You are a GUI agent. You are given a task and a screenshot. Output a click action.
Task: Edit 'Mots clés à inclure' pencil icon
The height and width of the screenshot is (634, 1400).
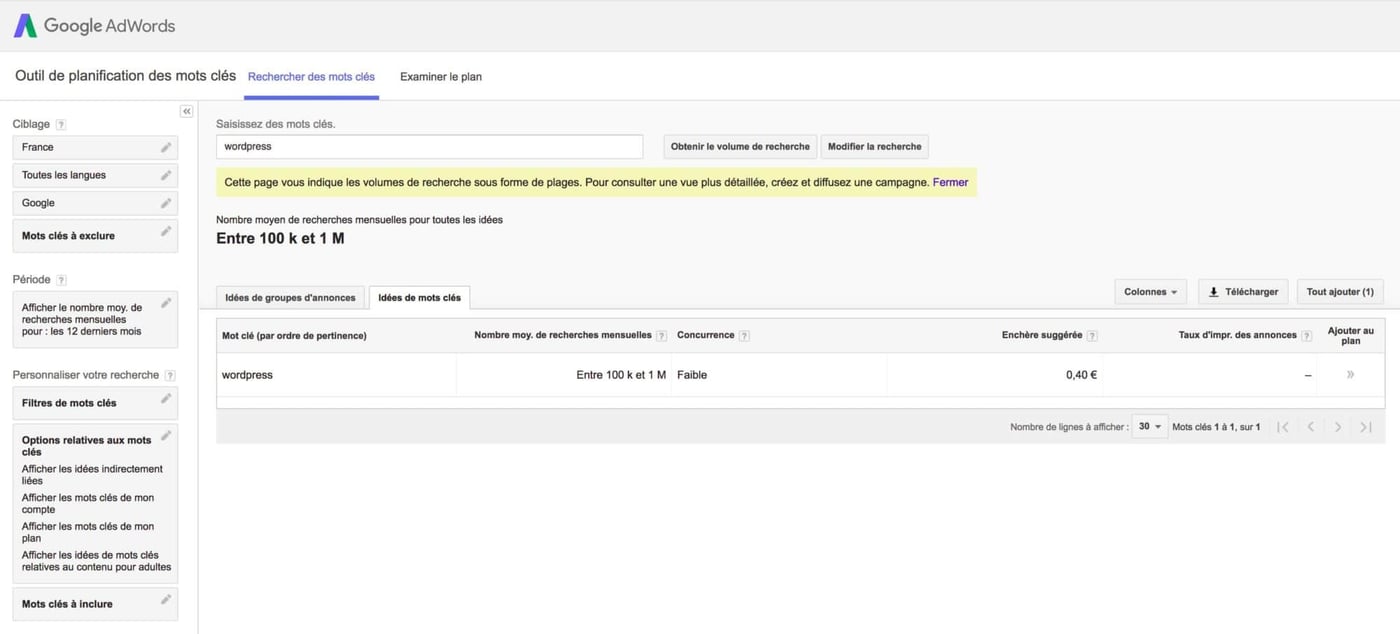(x=166, y=601)
